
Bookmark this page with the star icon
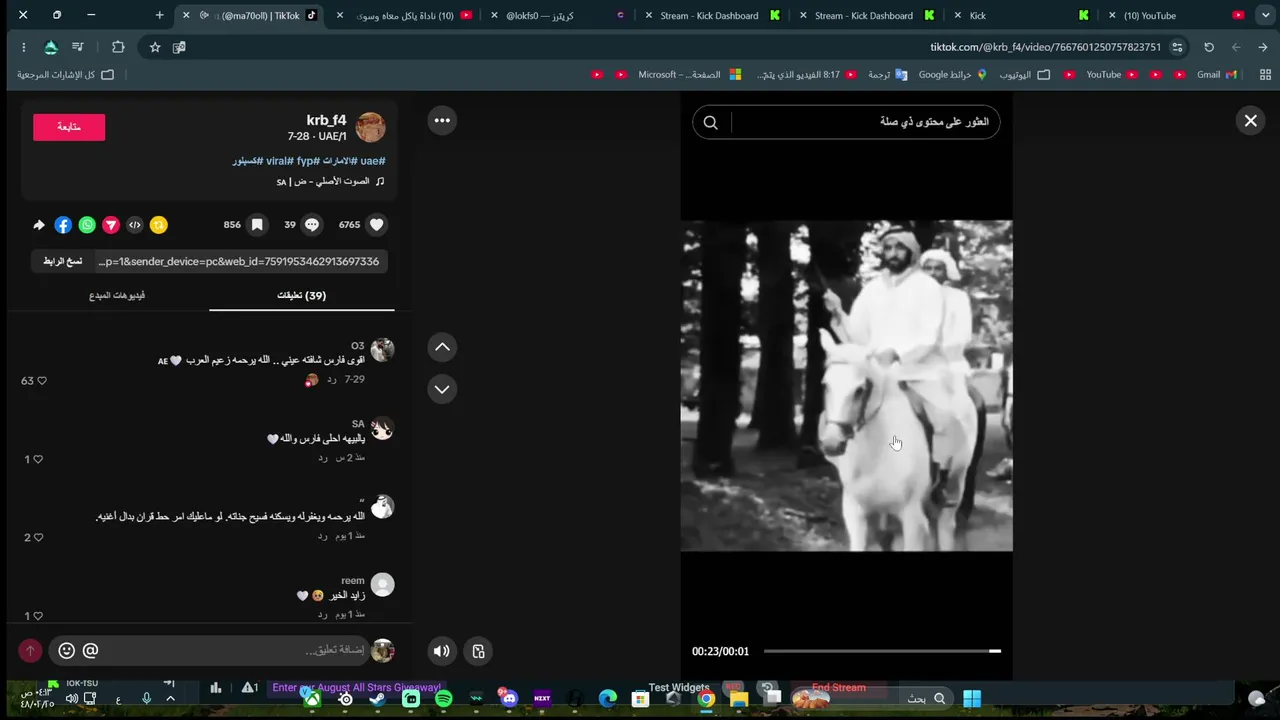coord(155,47)
